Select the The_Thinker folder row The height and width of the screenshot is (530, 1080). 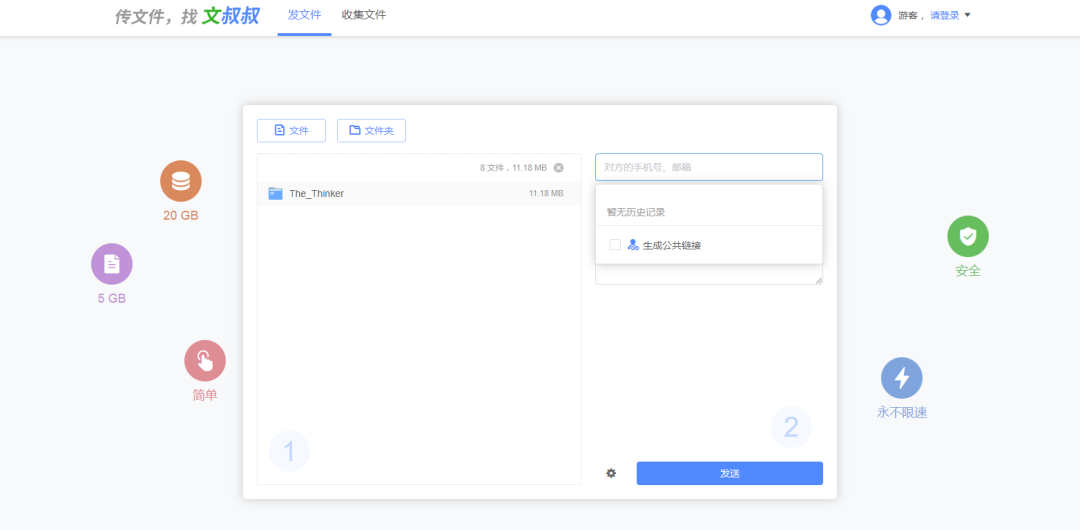click(x=418, y=194)
